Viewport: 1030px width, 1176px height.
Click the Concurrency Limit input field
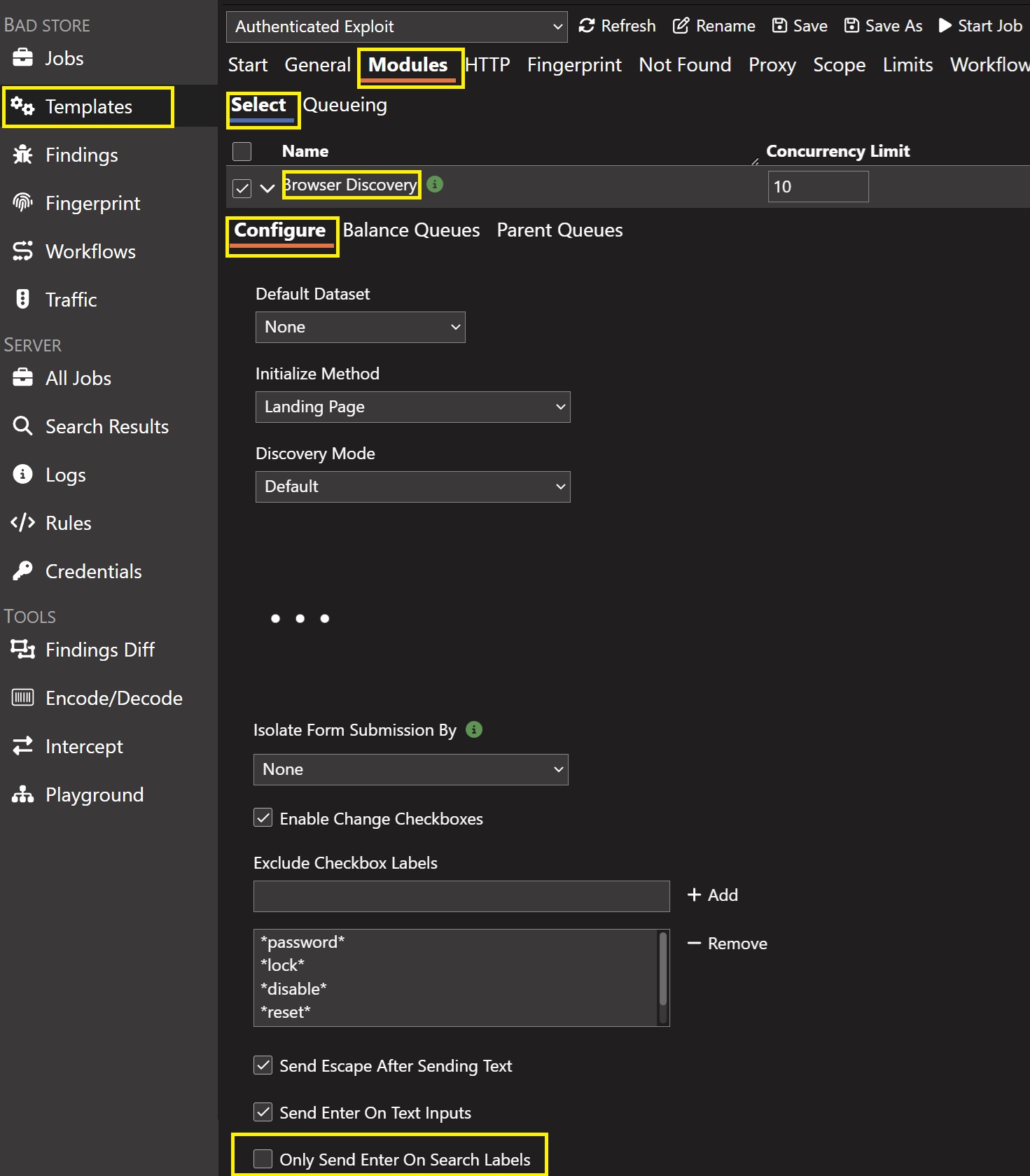(x=817, y=187)
